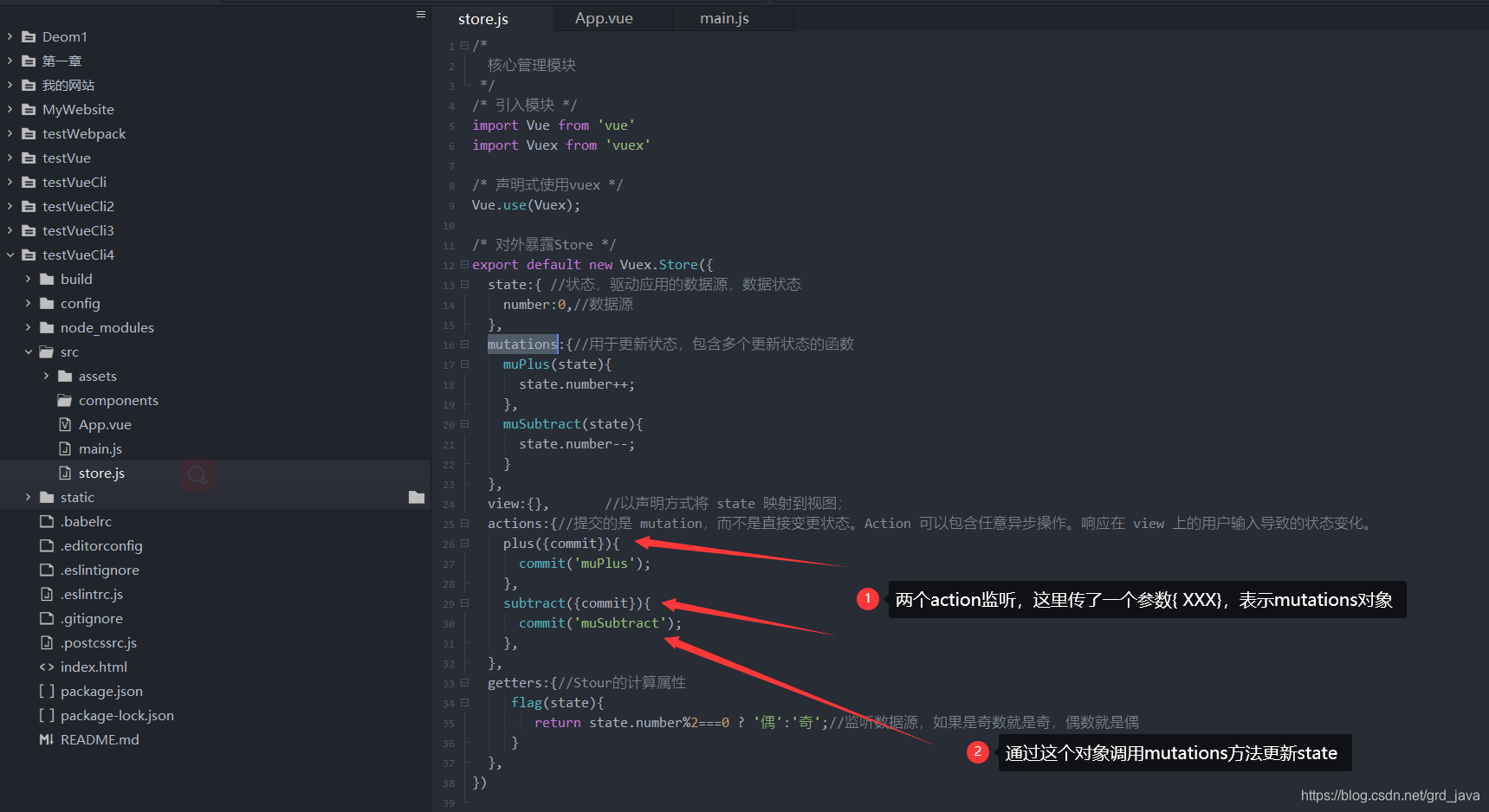This screenshot has height=812, width=1489.
Task: Click the text commit('muPlus') on line 27
Action: coord(580,564)
